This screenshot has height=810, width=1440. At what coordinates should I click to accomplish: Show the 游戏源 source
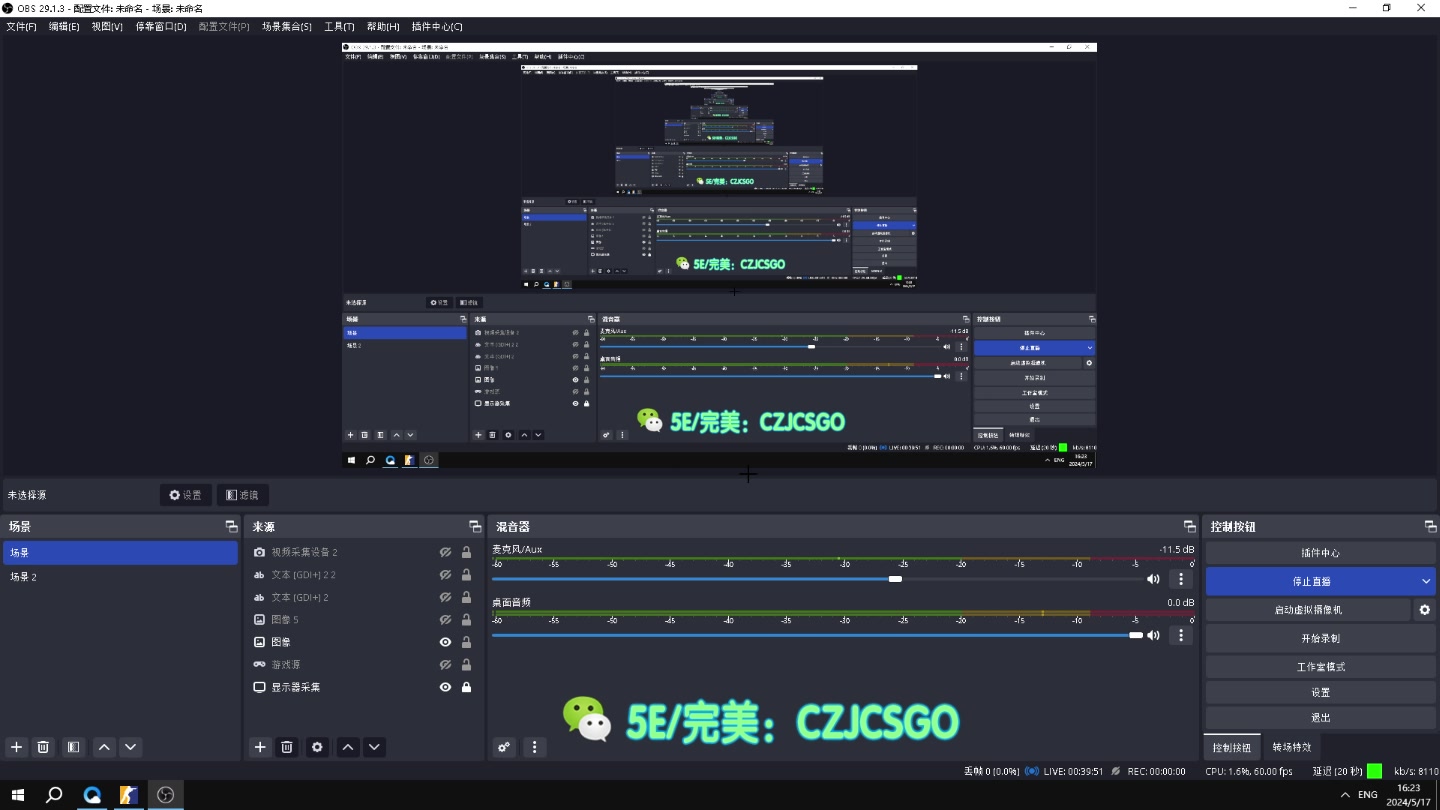tap(445, 665)
